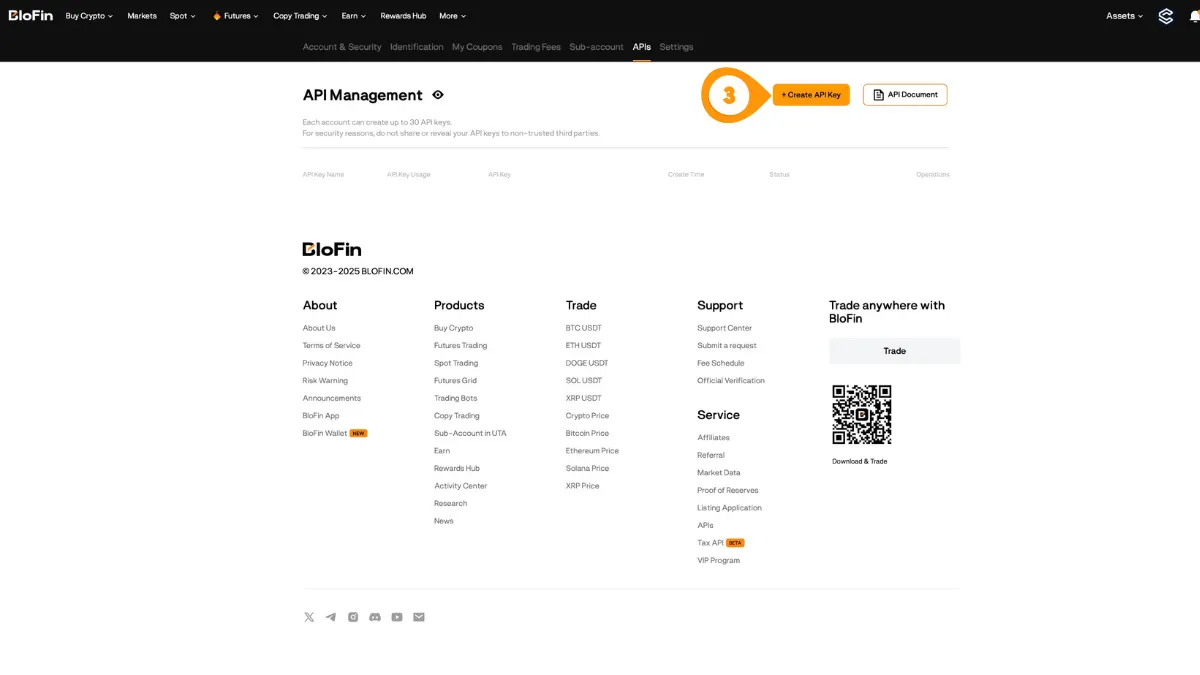Open Sub-Account in UTA link
The height and width of the screenshot is (675, 1200).
(470, 433)
